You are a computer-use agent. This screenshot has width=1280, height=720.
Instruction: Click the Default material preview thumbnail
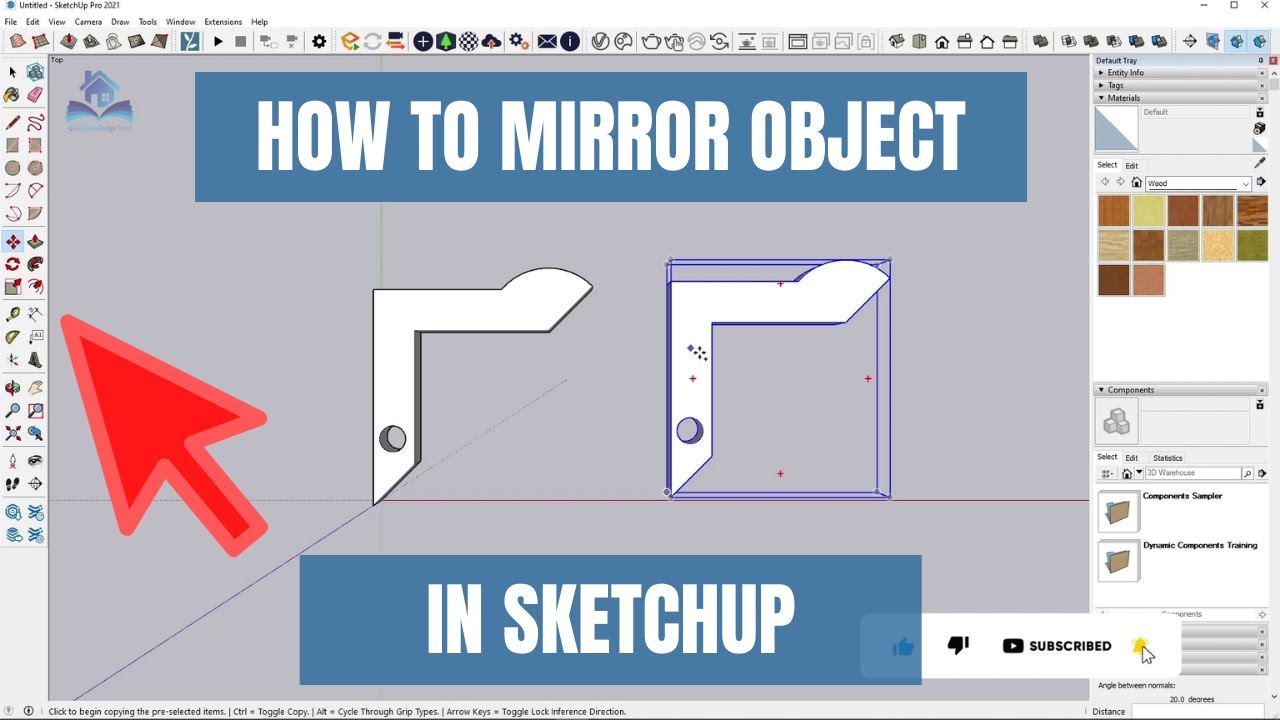[x=1116, y=130]
